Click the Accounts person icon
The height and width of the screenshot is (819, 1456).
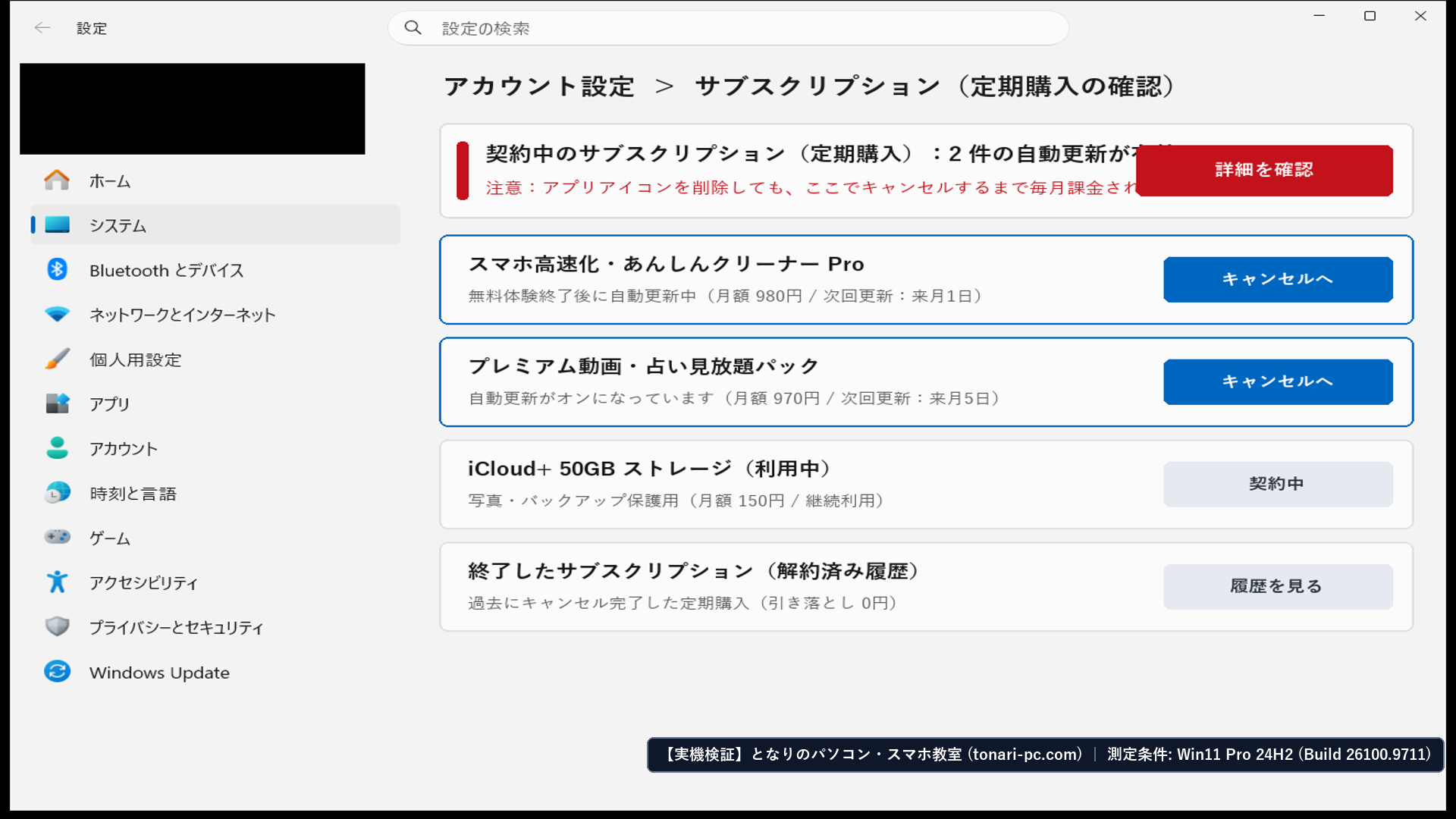(x=57, y=448)
